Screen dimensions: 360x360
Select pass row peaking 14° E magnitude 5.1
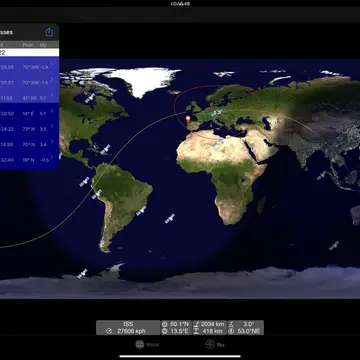coord(29,111)
